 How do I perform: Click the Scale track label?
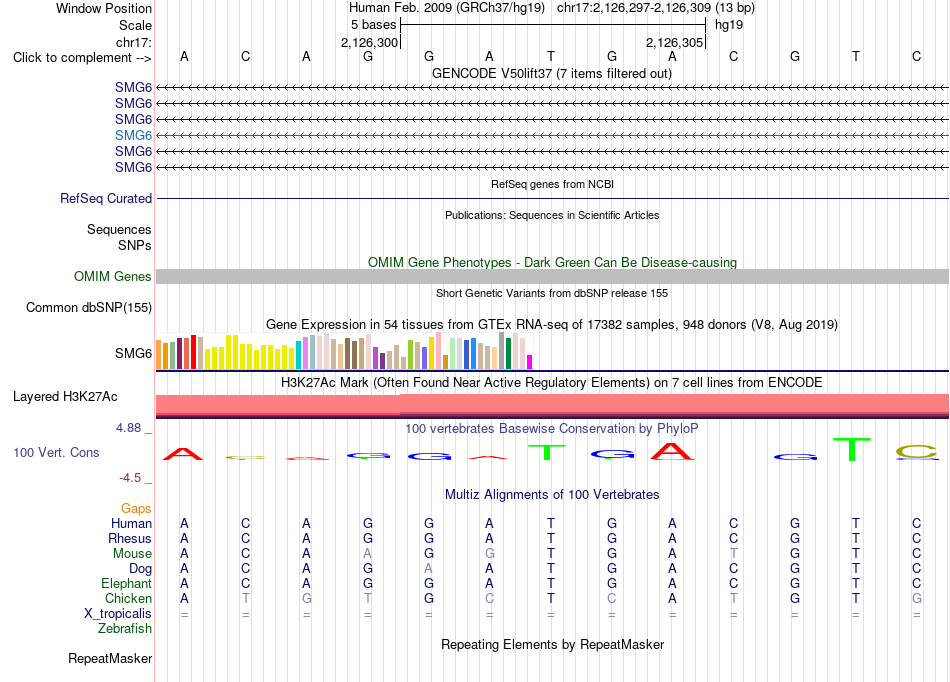pos(135,25)
